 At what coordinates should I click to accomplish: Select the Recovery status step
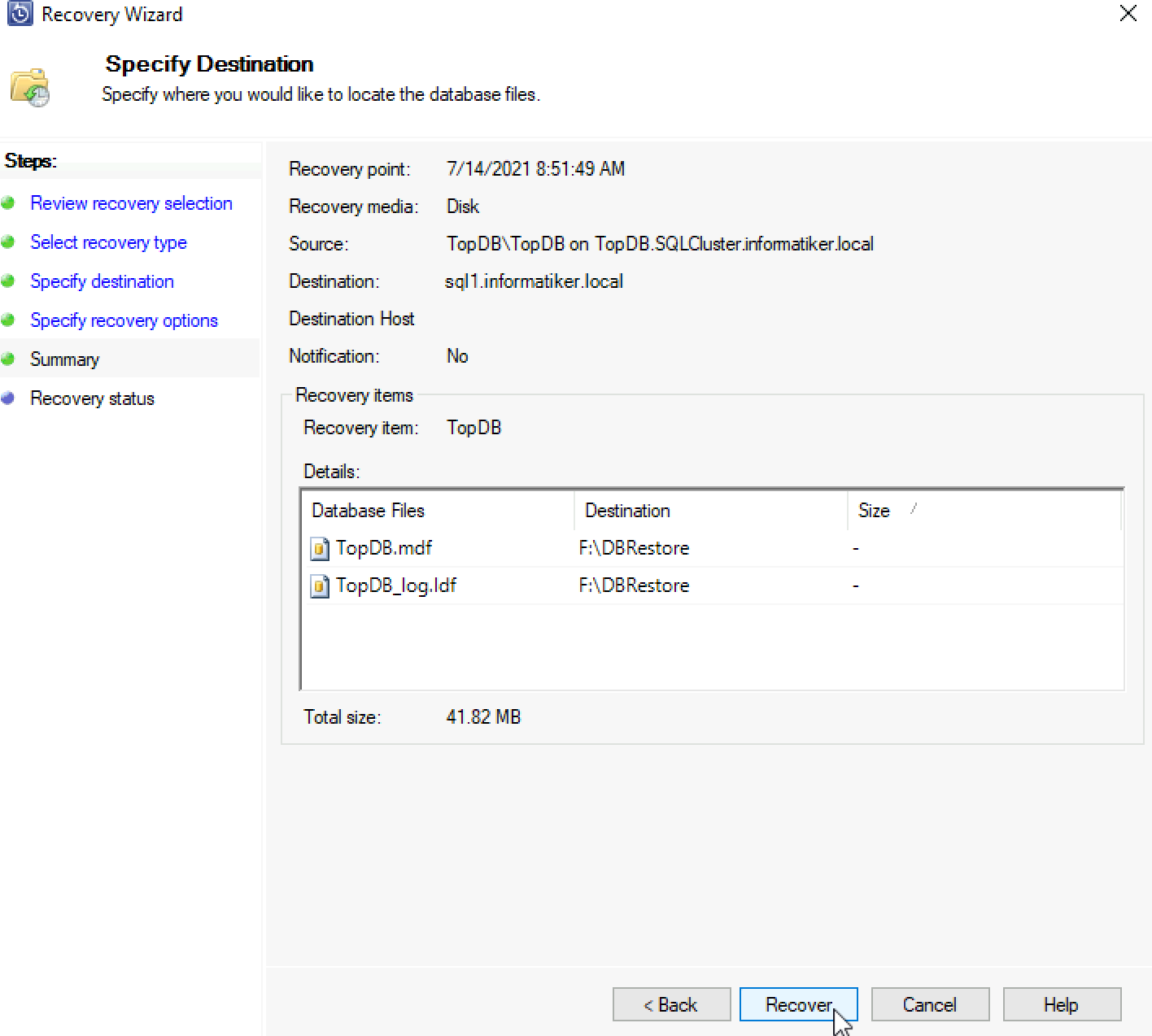pyautogui.click(x=92, y=398)
